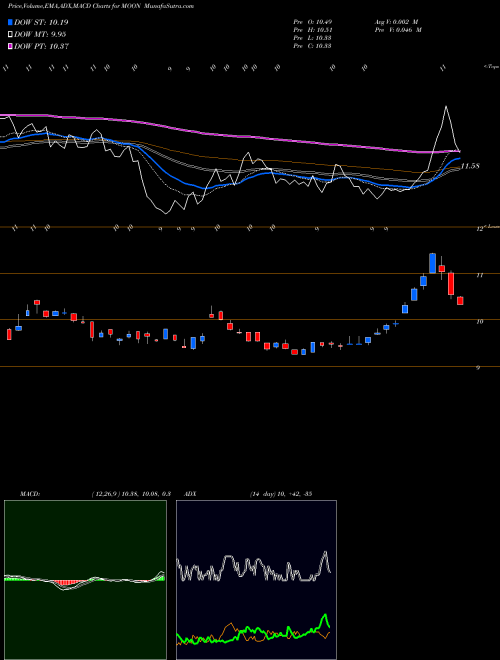Click the 'Pre O: 10.49' value
This screenshot has width=500, height=660.
click(312, 22)
